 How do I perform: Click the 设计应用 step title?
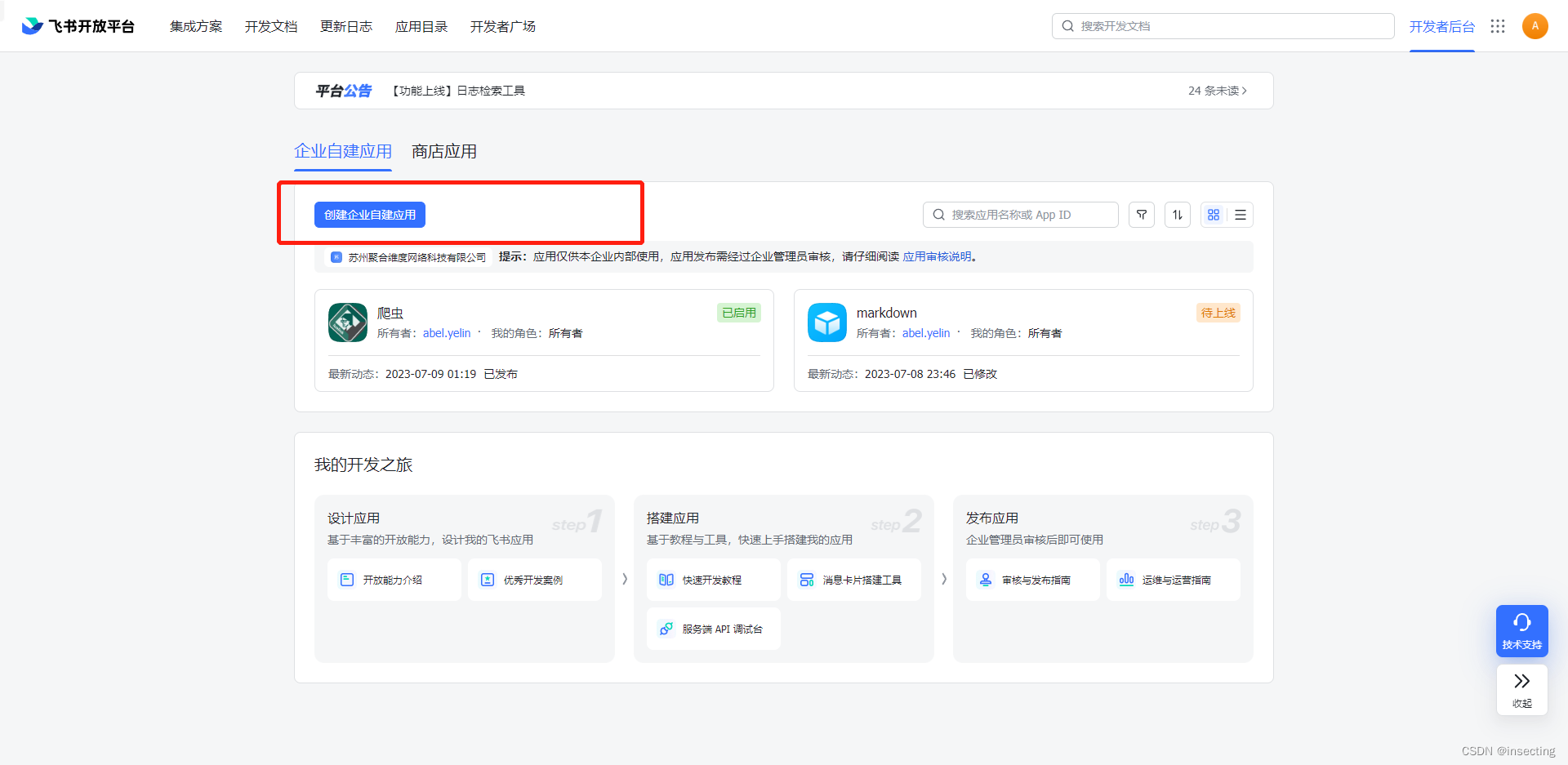pyautogui.click(x=354, y=518)
